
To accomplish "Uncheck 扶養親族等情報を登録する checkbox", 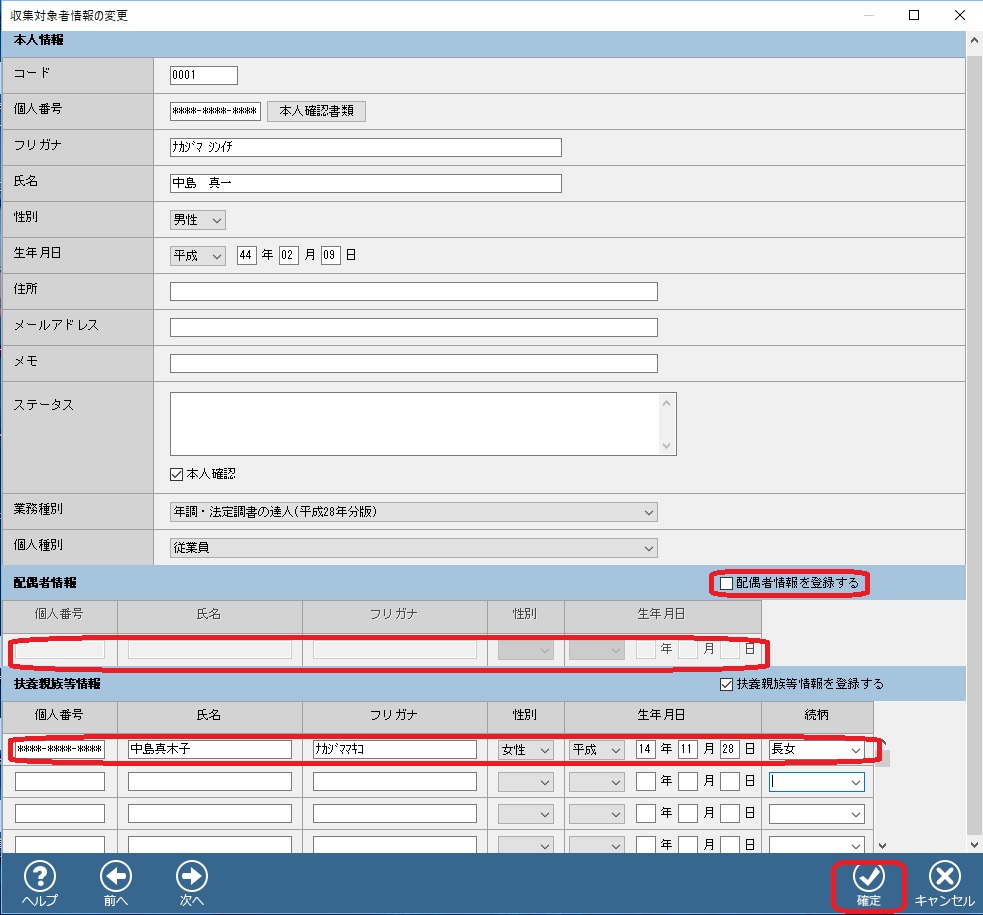I will pos(726,685).
